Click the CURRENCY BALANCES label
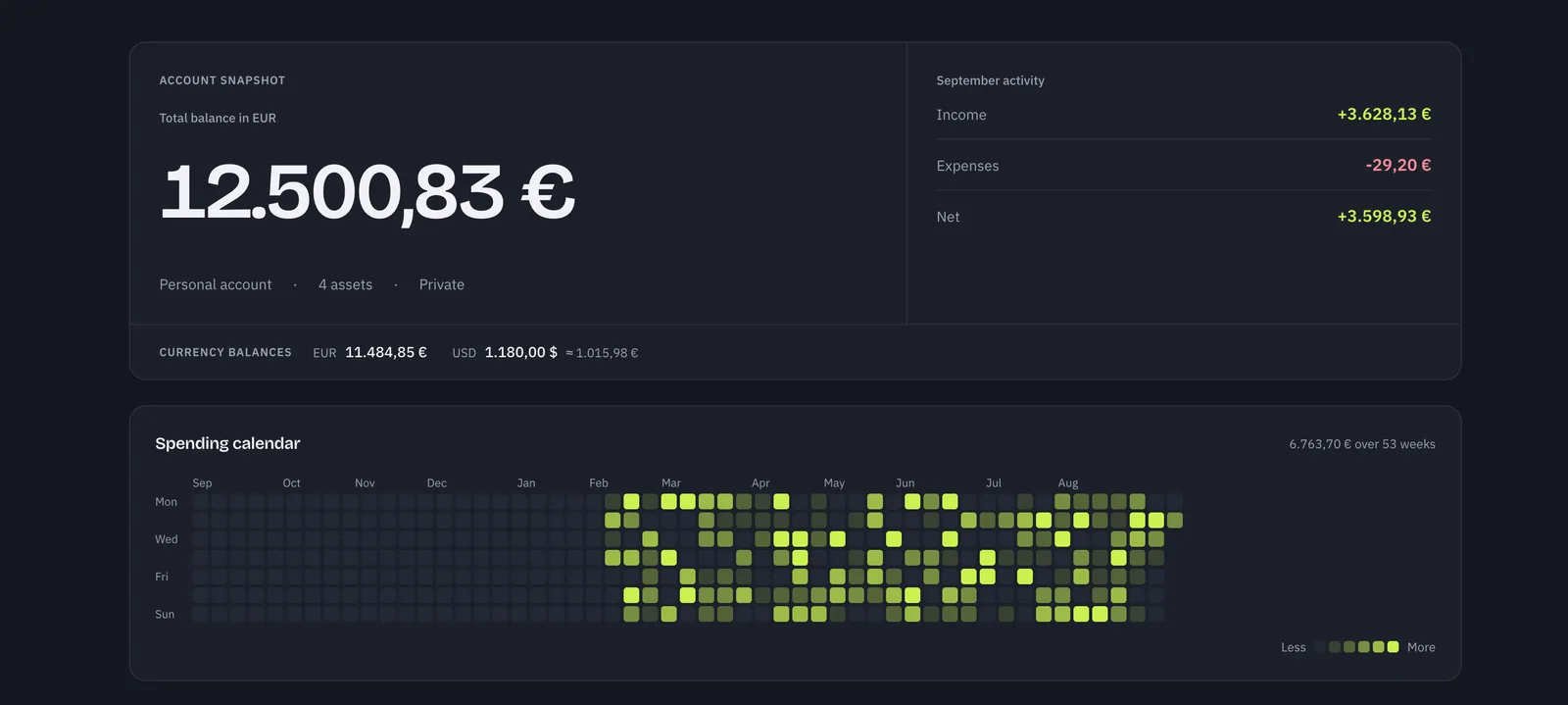 225,352
